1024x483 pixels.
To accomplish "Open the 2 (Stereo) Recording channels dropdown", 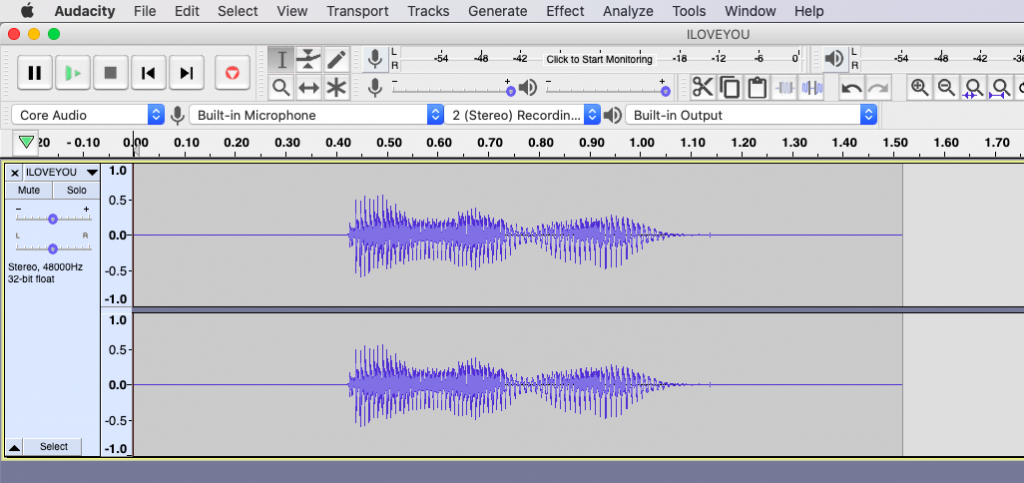I will (522, 116).
